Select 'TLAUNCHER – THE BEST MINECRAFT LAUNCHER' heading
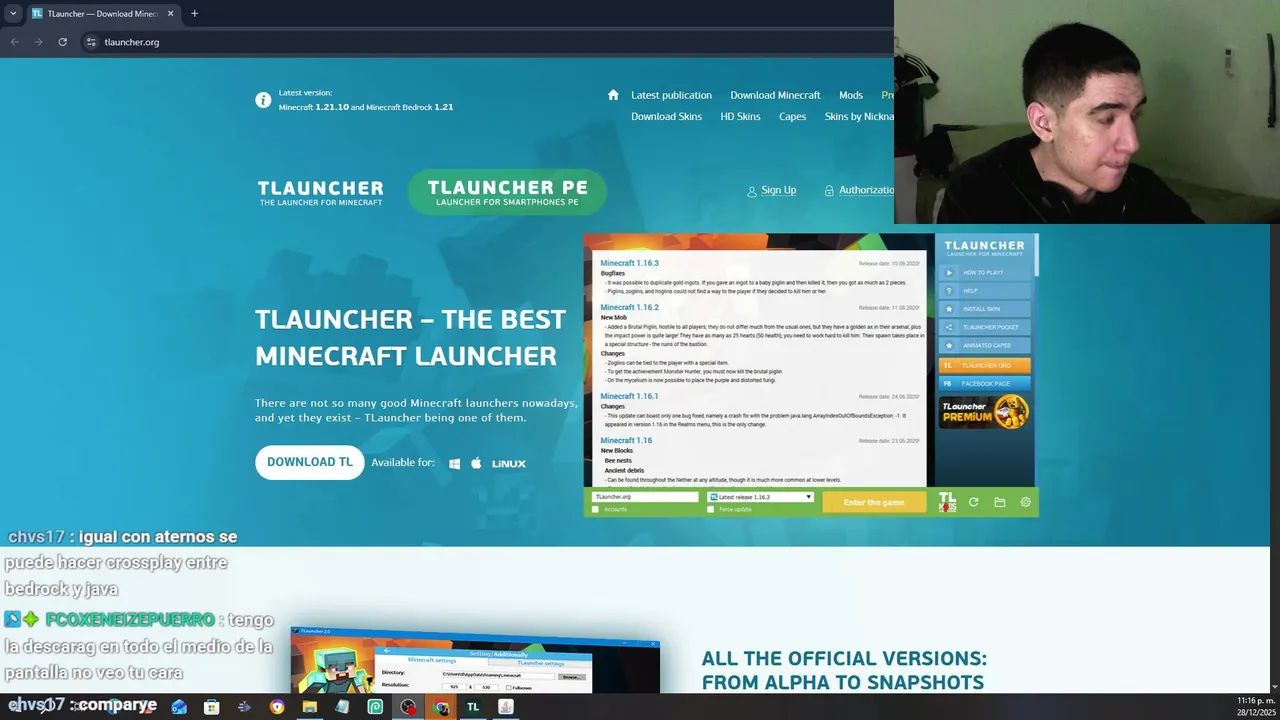Image resolution: width=1280 pixels, height=720 pixels. pos(410,337)
